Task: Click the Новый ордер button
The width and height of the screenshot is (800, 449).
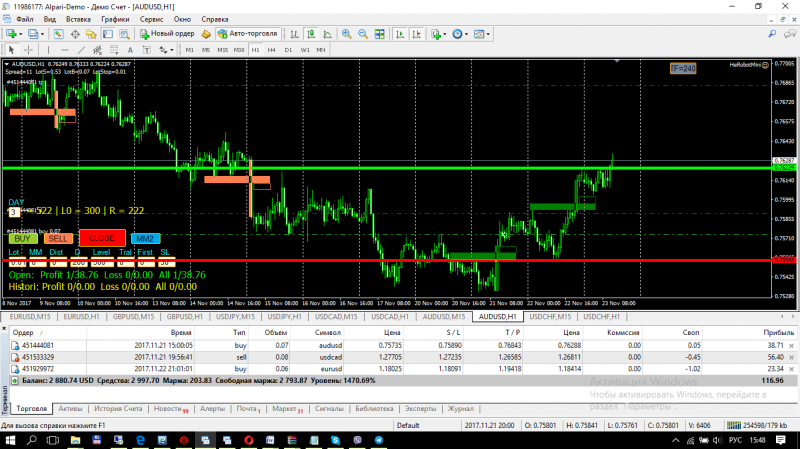Action: (167, 33)
